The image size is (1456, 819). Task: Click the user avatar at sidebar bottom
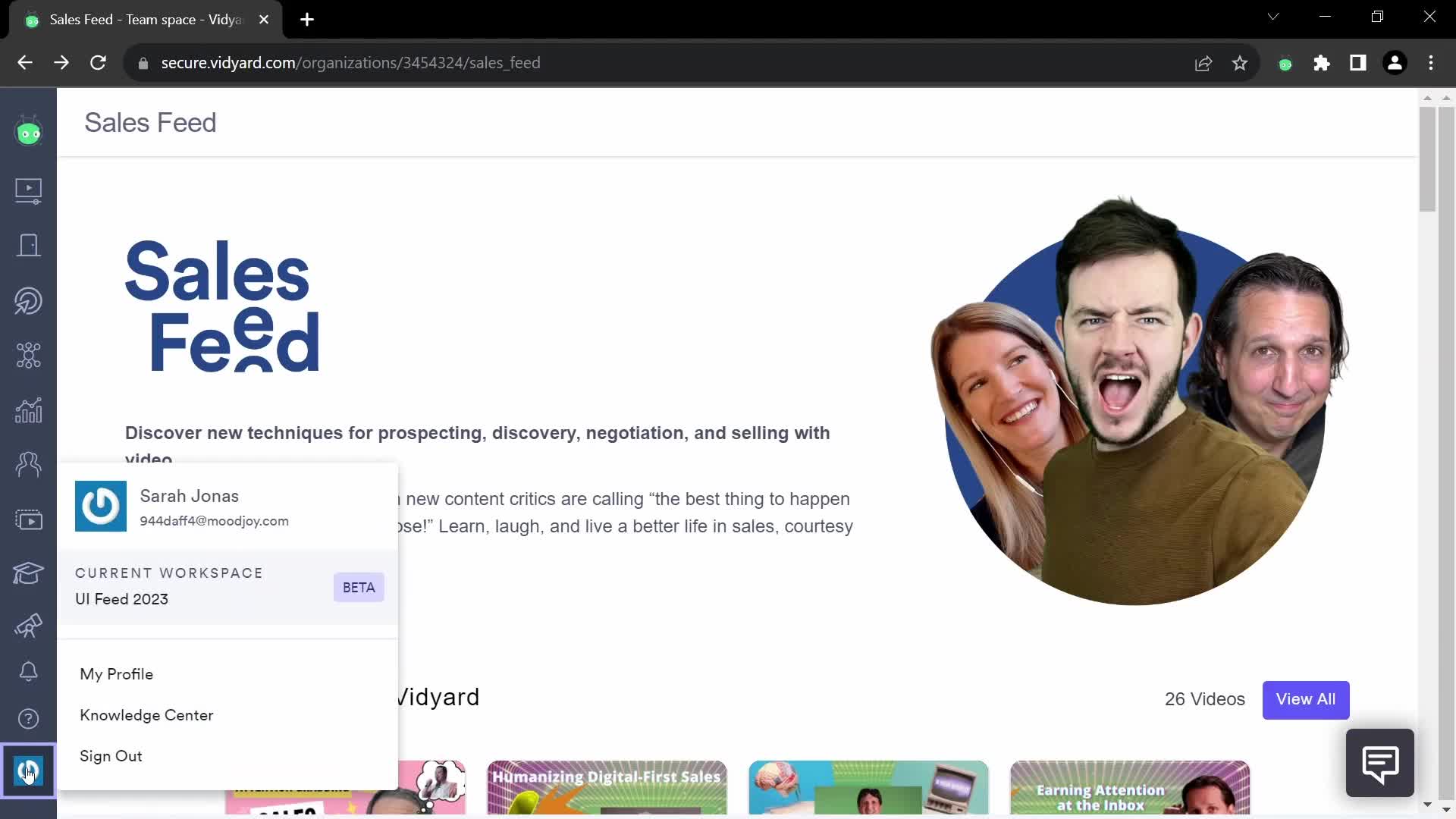click(x=28, y=771)
